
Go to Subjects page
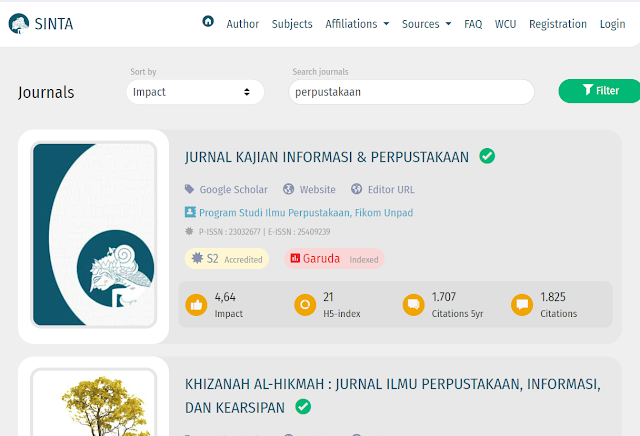point(292,24)
